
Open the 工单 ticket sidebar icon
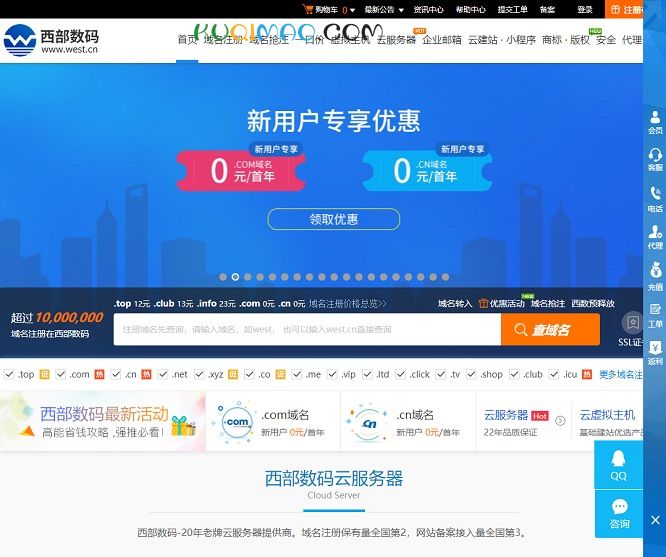pos(655,316)
